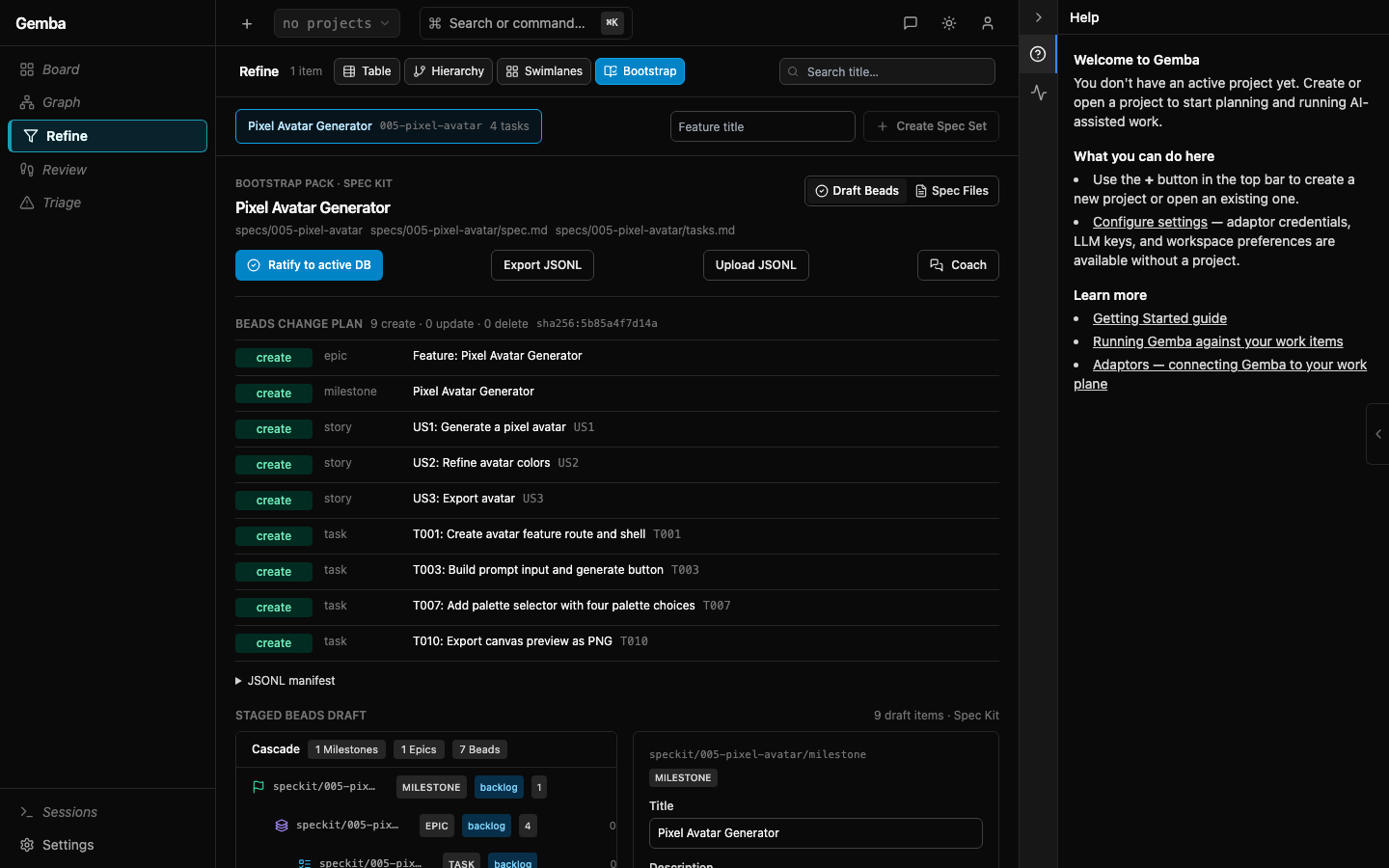
Task: Click the plus icon to add a project
Action: tap(247, 23)
